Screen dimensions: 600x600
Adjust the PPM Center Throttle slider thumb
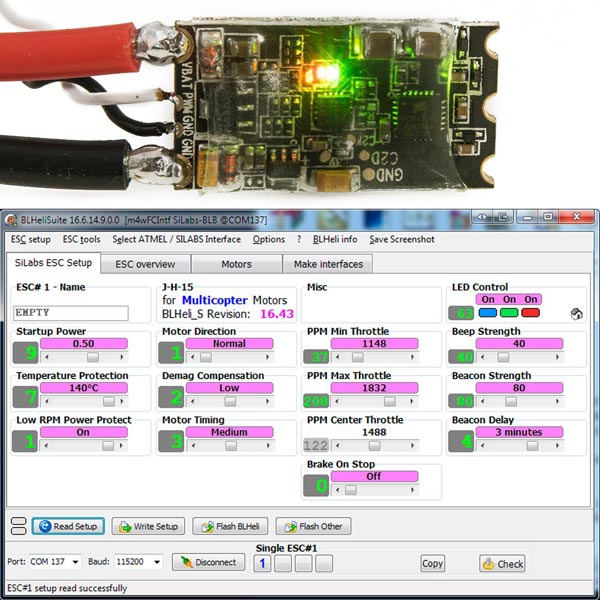point(374,445)
